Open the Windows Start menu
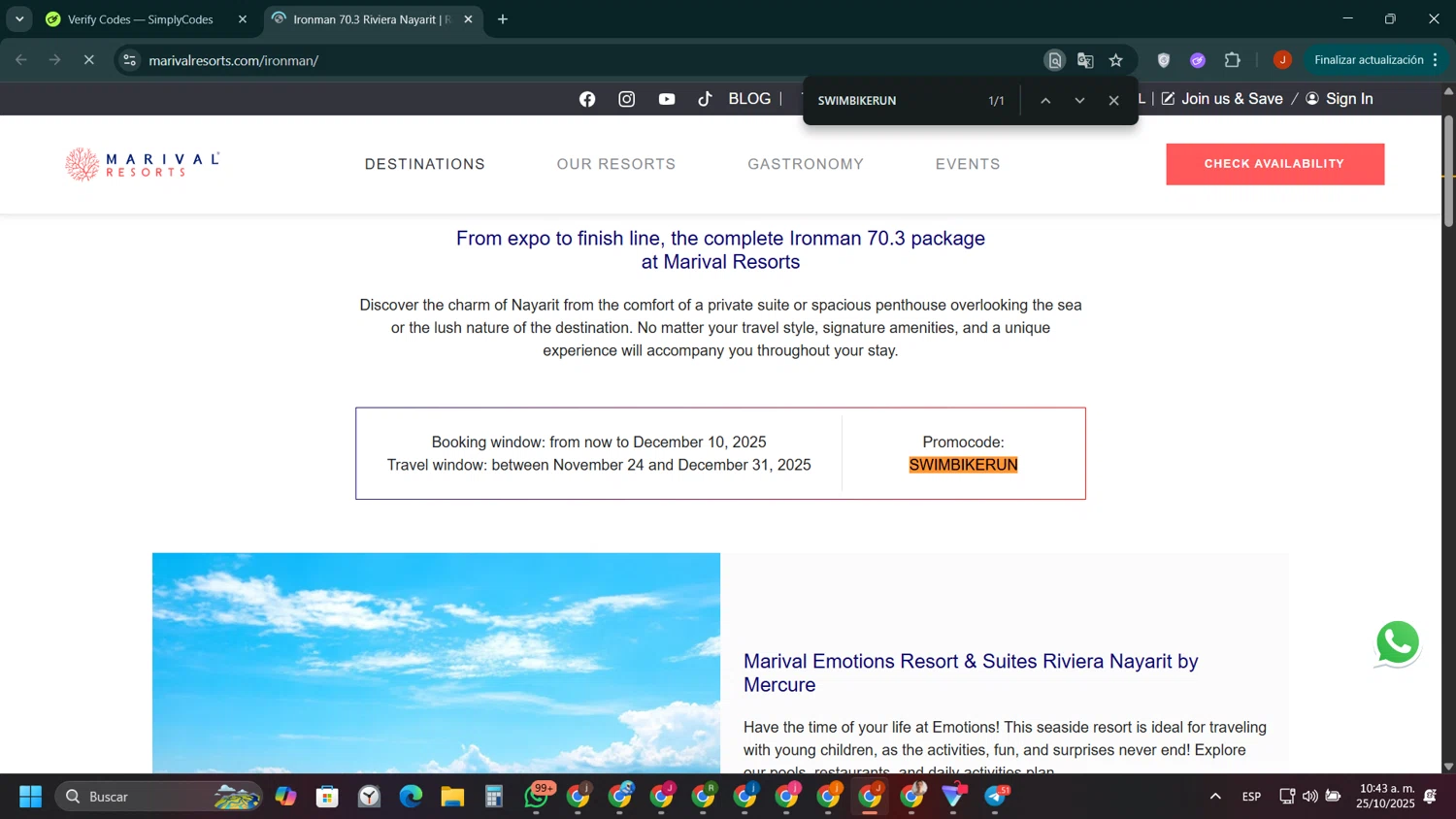Image resolution: width=1456 pixels, height=819 pixels. coord(31,797)
